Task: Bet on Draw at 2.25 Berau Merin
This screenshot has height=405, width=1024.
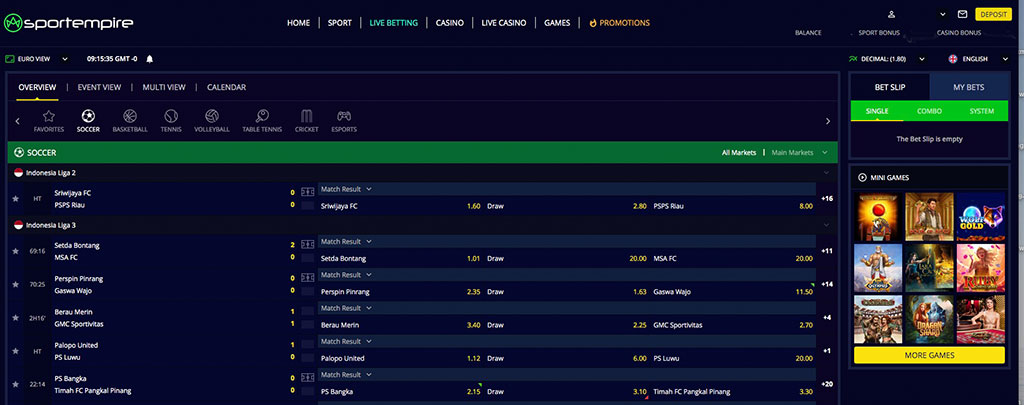Action: (567, 325)
